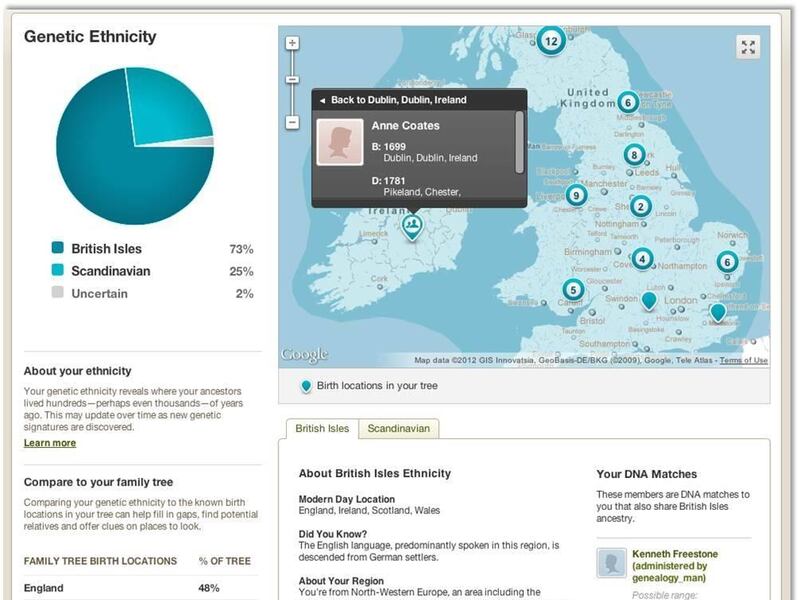Switch to the British Isles tab
Viewport: 800px width, 600px height.
(x=322, y=428)
